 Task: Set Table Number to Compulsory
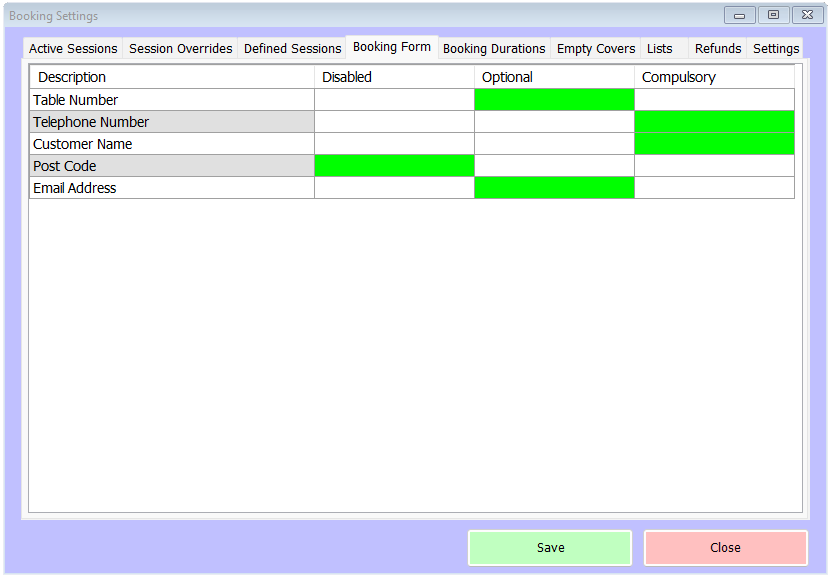pyautogui.click(x=714, y=100)
